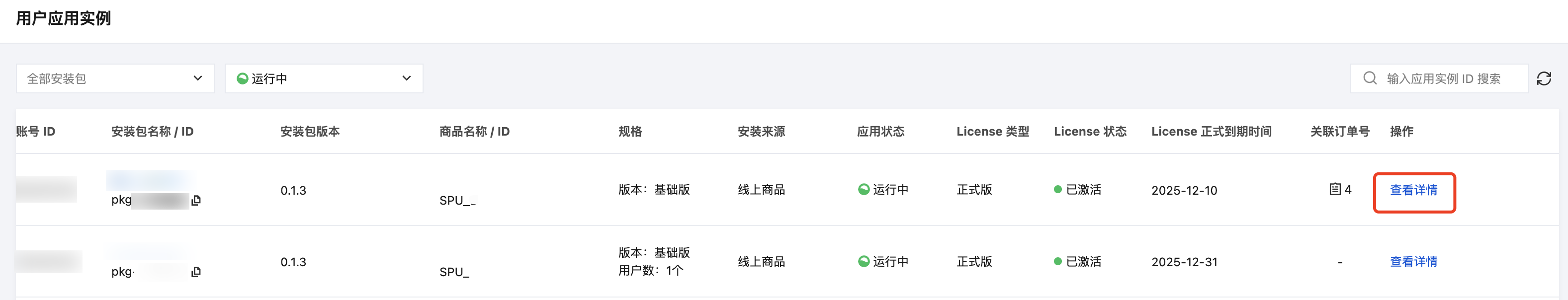Expand the 运行中 status filter dropdown
Viewport: 1568px width, 300px height.
coord(324,78)
